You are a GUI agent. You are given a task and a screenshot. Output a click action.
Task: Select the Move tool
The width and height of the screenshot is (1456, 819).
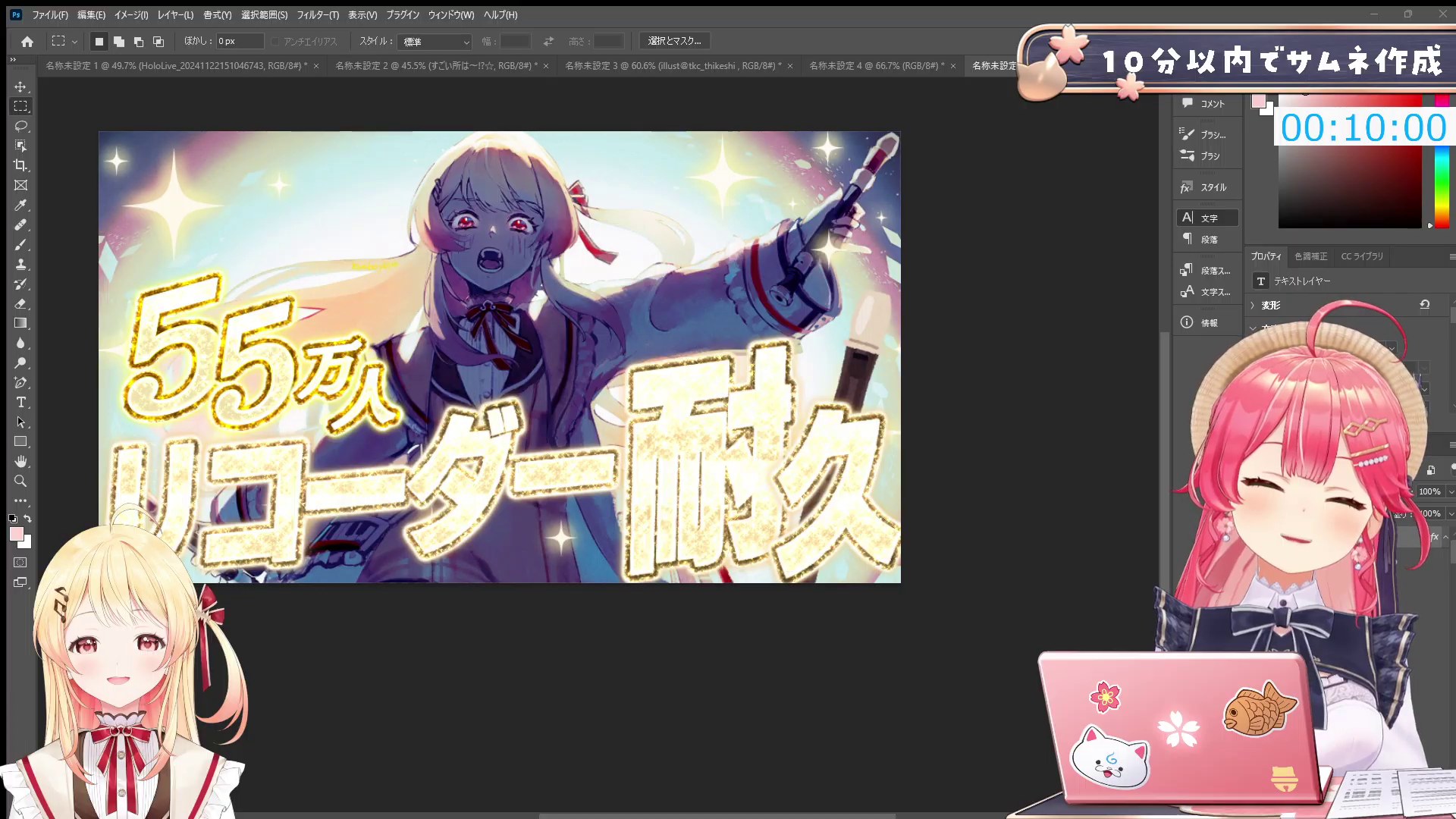tap(20, 86)
